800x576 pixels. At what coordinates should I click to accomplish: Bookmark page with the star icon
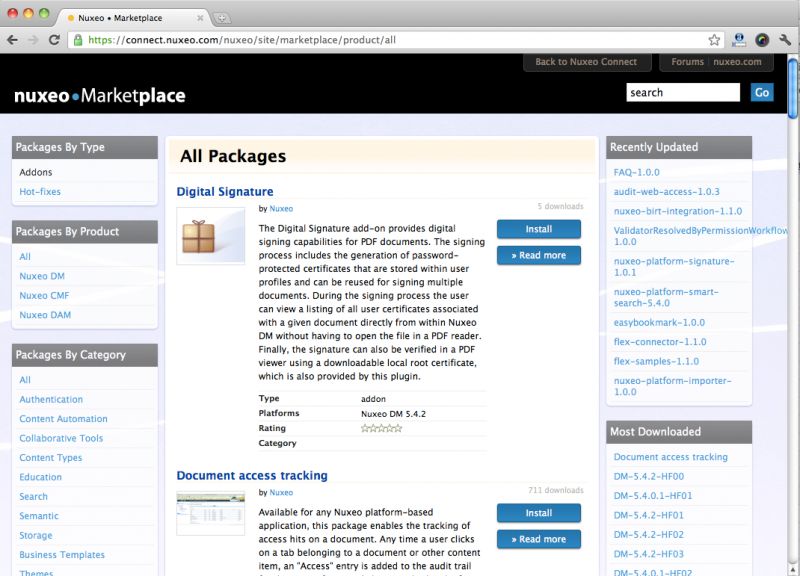click(x=714, y=40)
